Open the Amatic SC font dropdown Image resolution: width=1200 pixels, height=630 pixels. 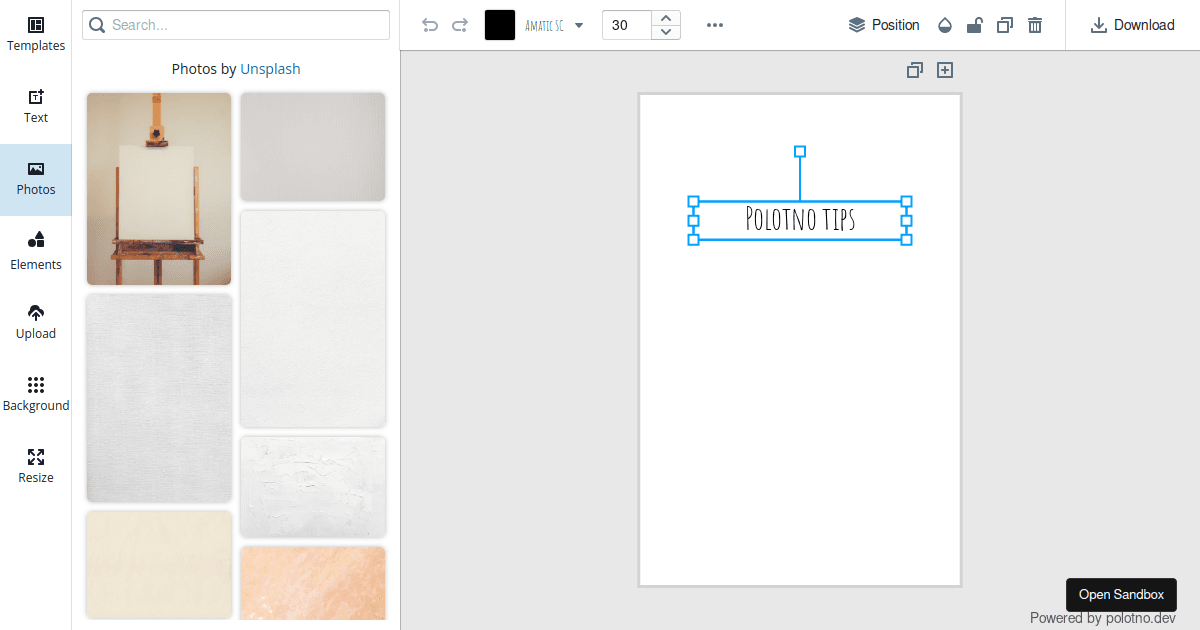point(553,25)
